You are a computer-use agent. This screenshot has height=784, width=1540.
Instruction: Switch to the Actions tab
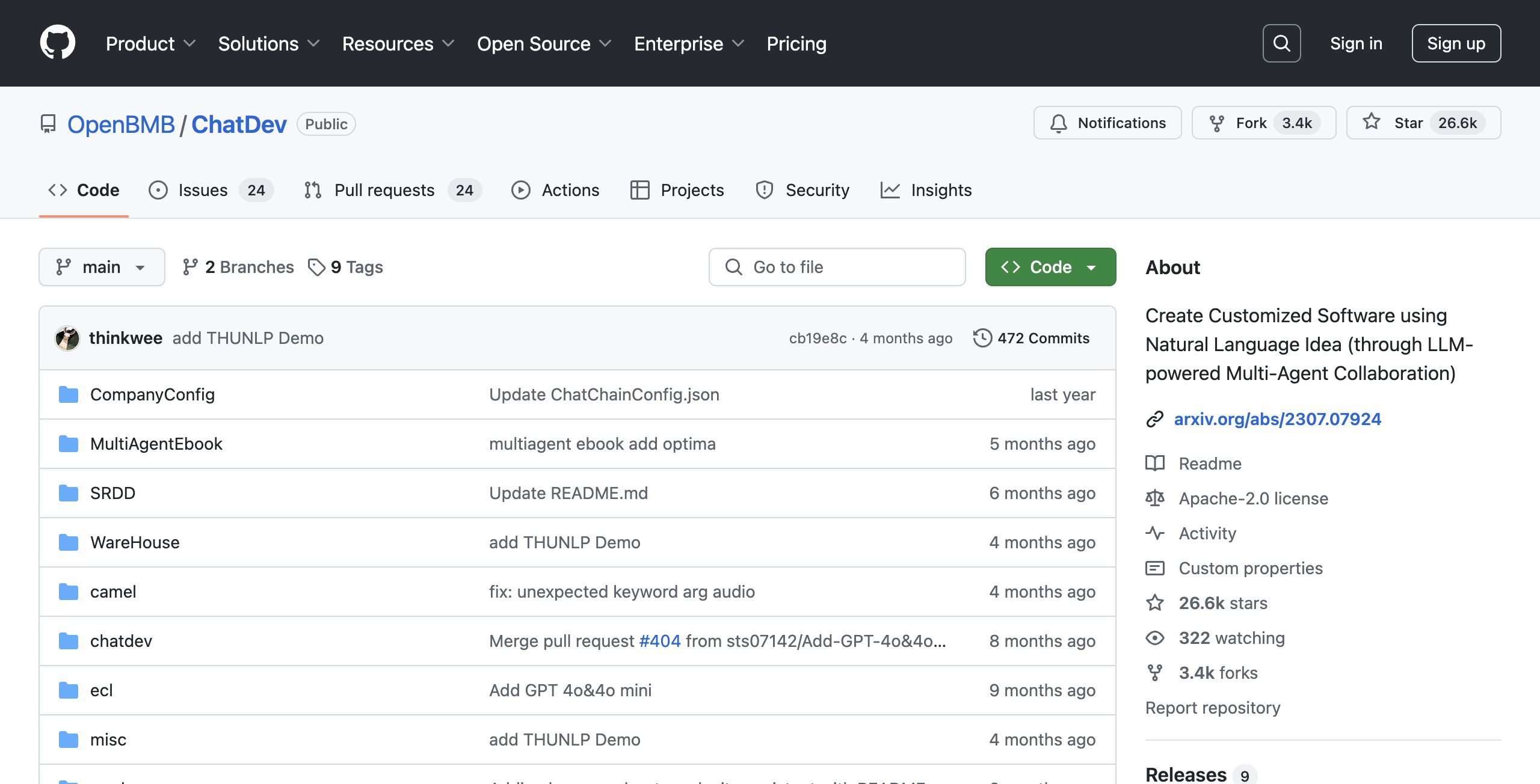[555, 190]
